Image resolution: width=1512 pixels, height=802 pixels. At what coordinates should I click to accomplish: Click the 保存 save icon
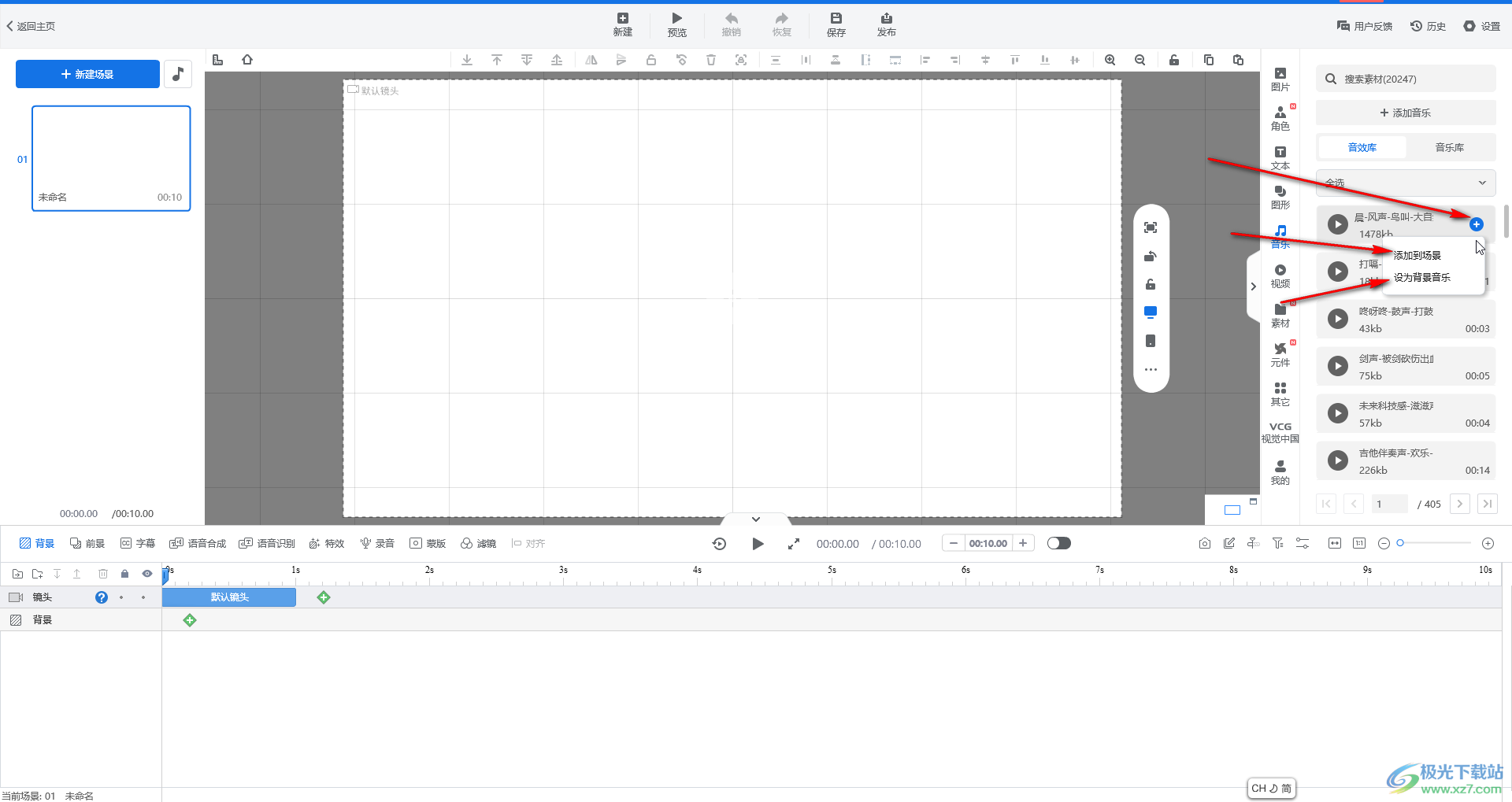coord(836,24)
